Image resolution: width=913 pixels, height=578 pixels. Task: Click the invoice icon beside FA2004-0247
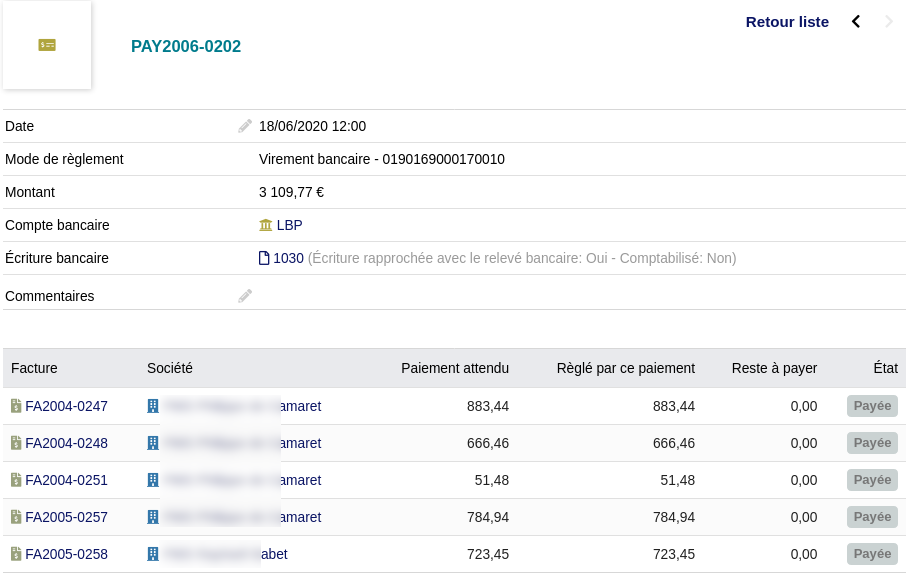click(16, 406)
